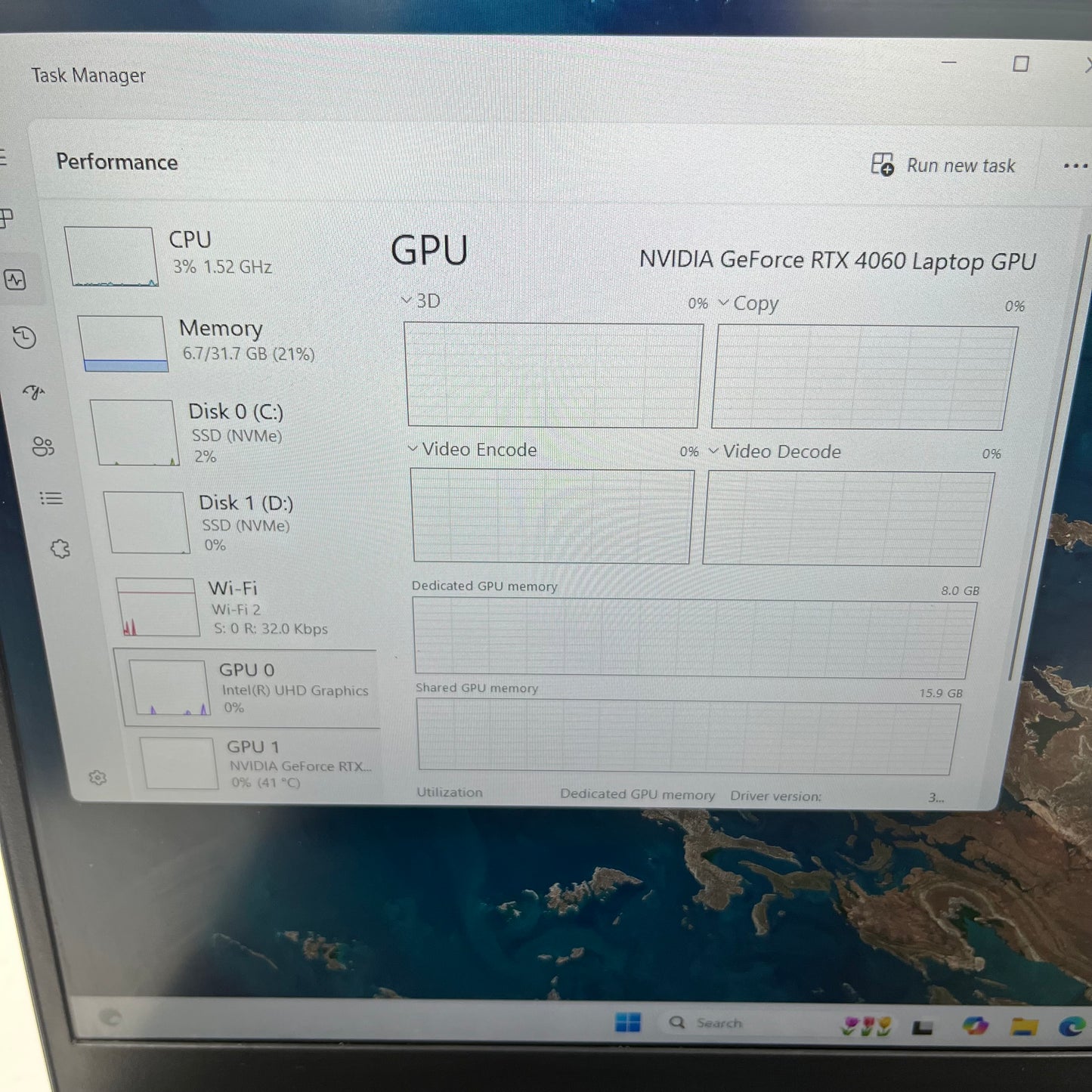Open the Copilot icon on taskbar

tap(975, 1025)
